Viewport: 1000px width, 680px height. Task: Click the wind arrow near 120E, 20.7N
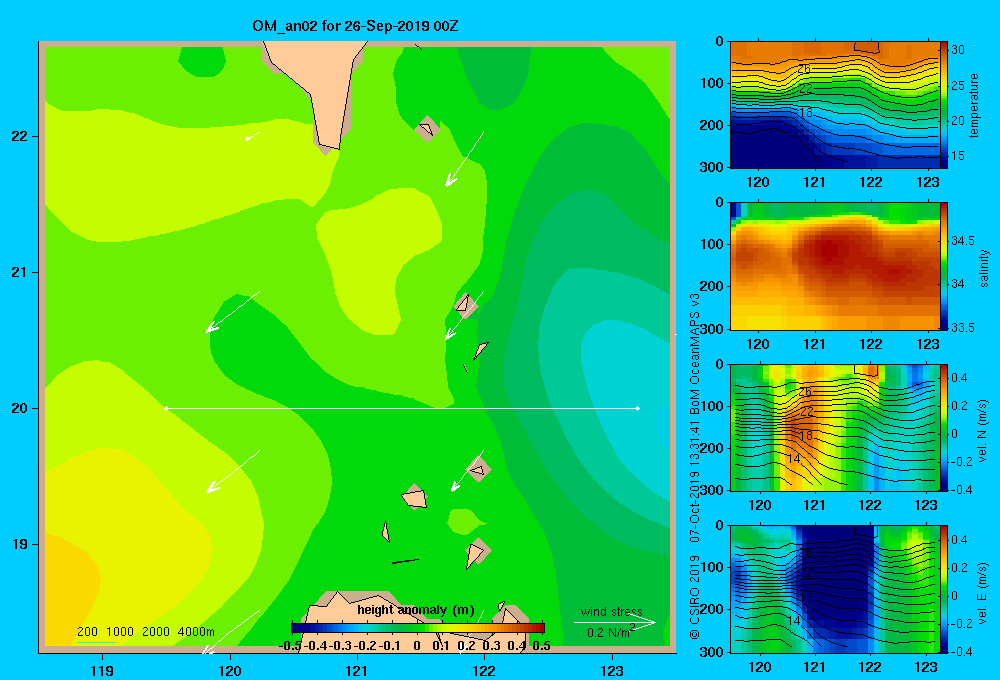point(233,312)
